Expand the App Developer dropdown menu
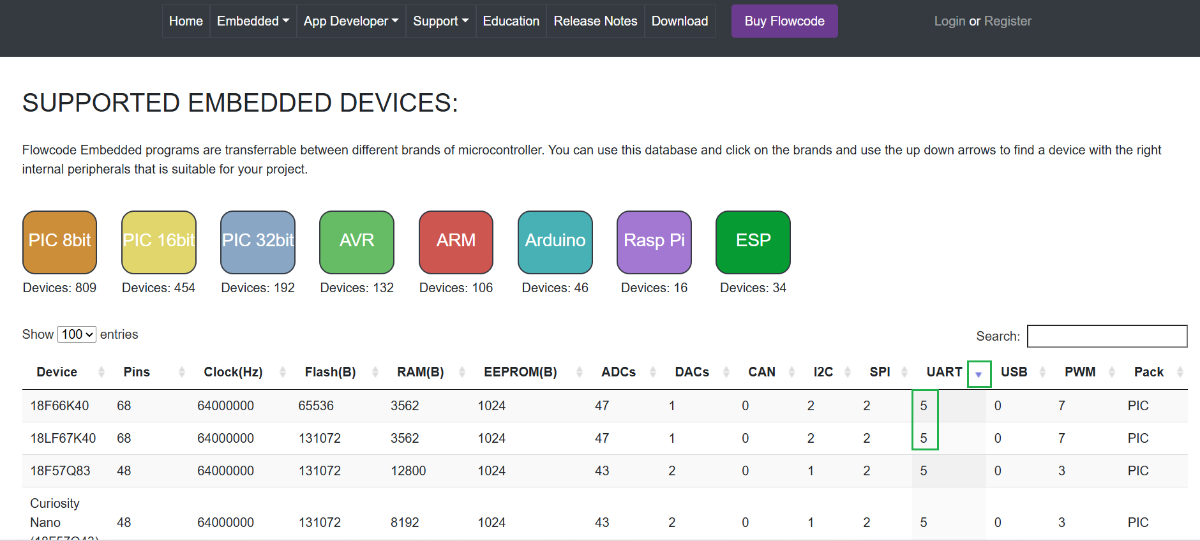This screenshot has height=541, width=1200. [x=350, y=21]
